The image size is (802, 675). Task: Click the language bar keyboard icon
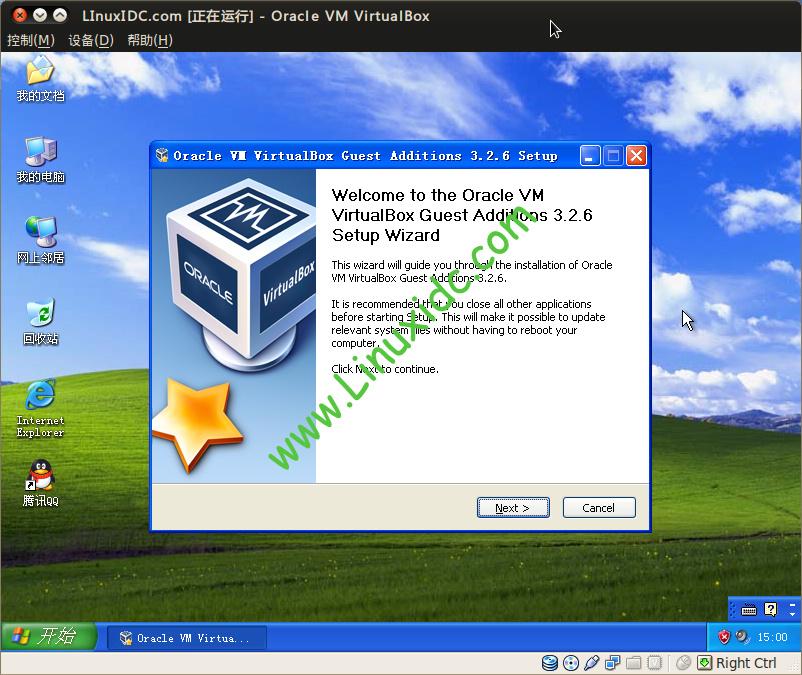749,610
